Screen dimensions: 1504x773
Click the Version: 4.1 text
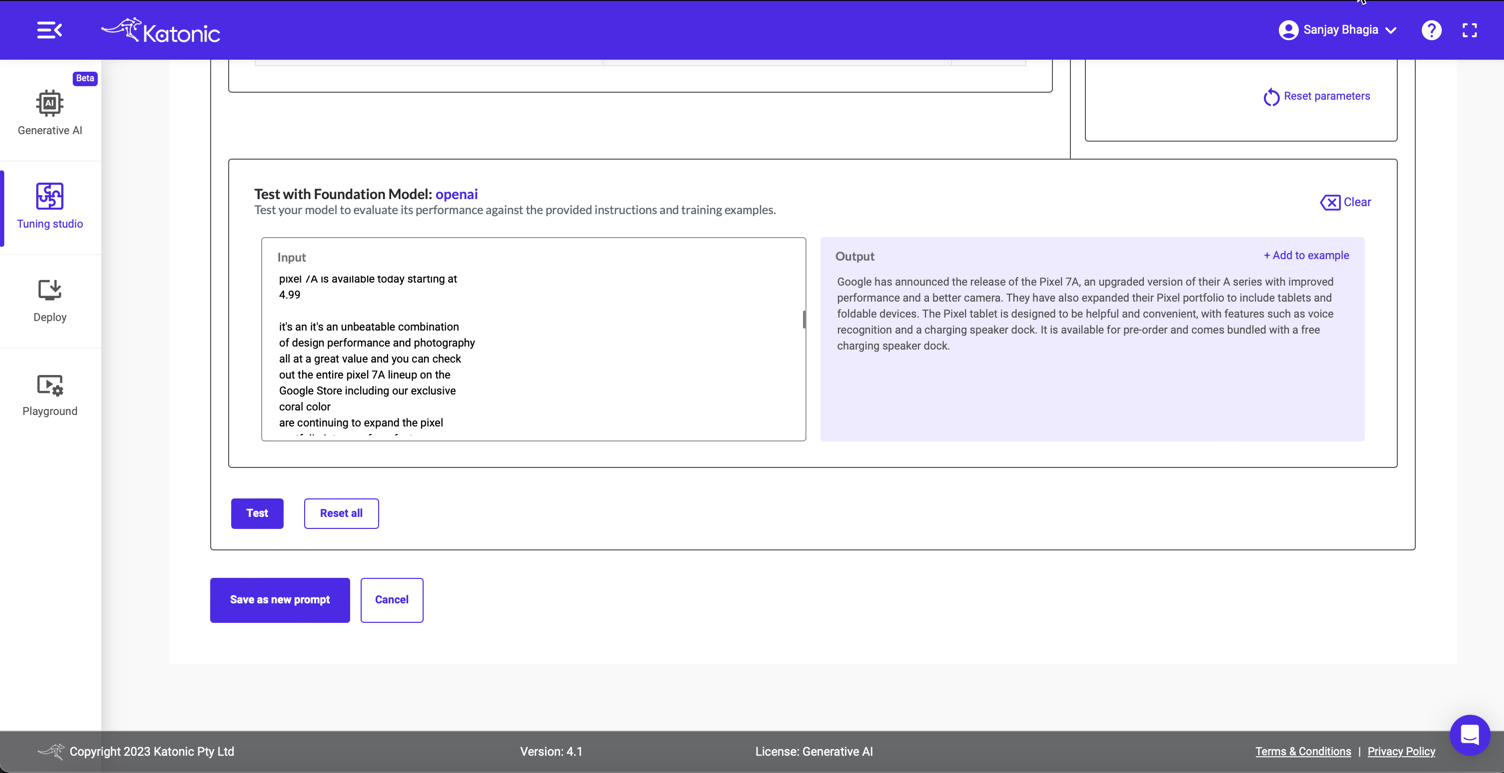(x=551, y=751)
